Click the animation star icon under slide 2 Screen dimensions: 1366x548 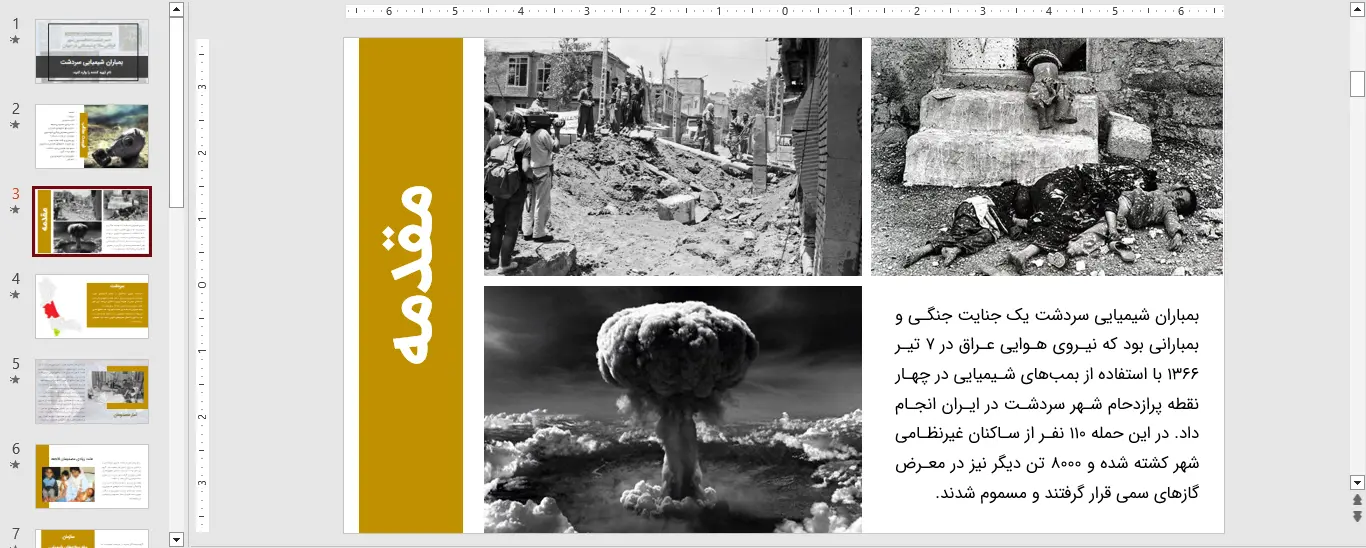pyautogui.click(x=15, y=125)
